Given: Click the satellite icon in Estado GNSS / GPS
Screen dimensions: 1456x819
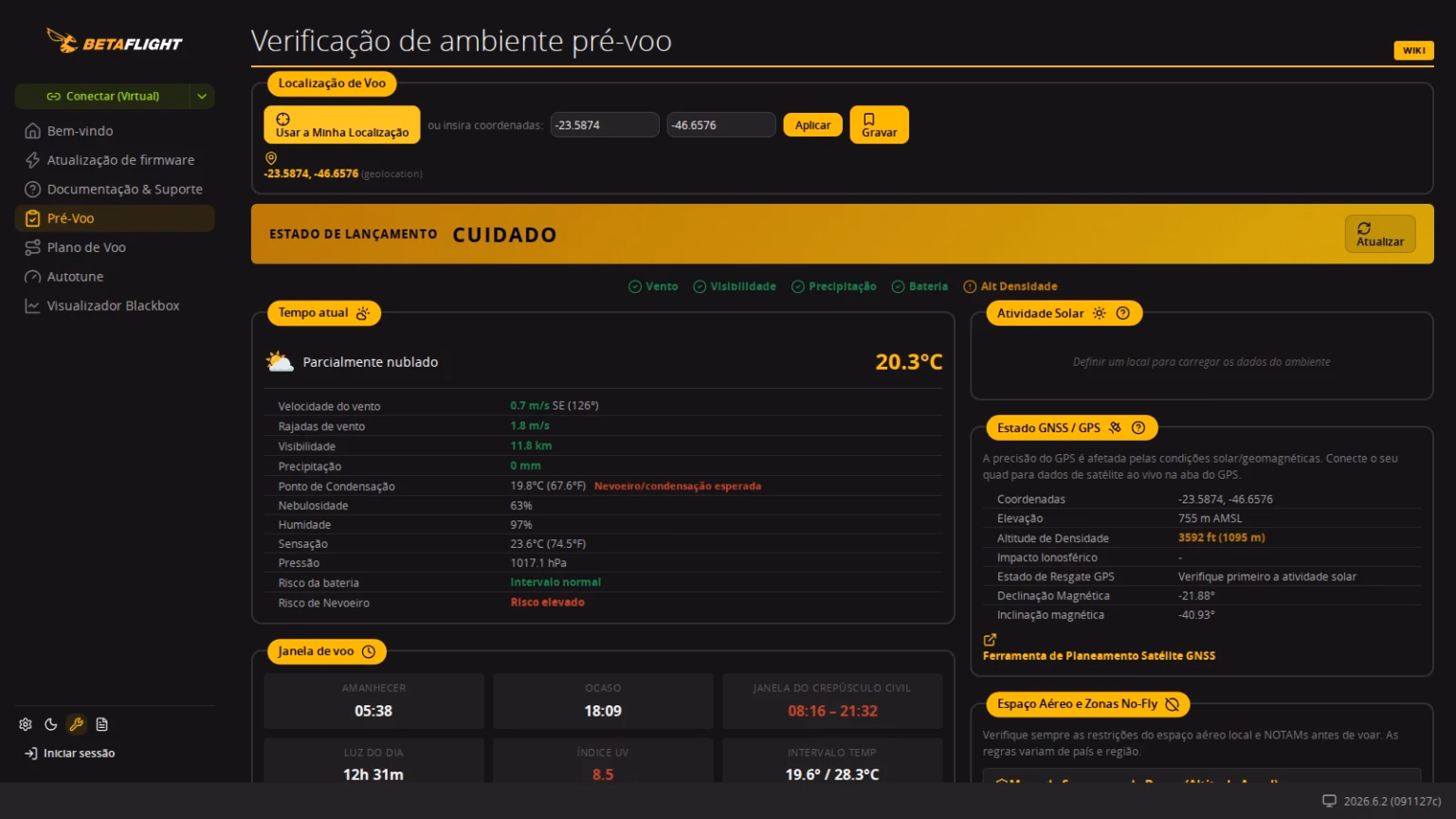Looking at the screenshot, I should [x=1115, y=428].
